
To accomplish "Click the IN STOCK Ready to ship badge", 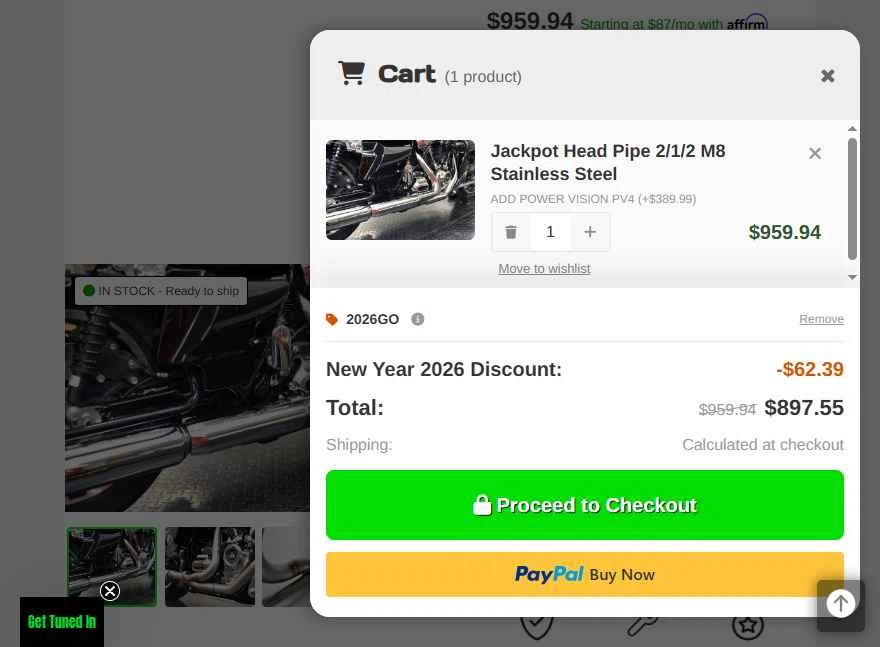I will tap(161, 291).
